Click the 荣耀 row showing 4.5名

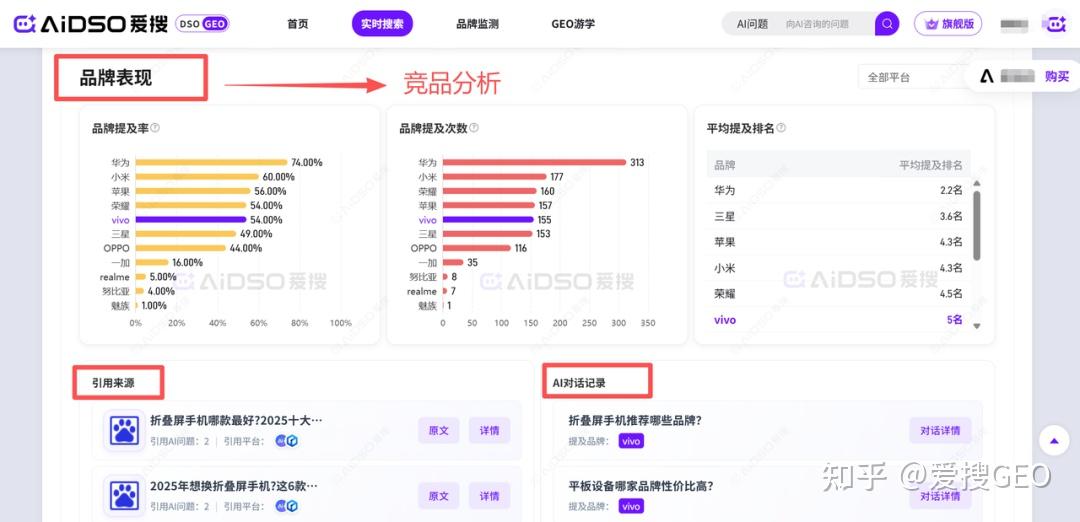838,293
